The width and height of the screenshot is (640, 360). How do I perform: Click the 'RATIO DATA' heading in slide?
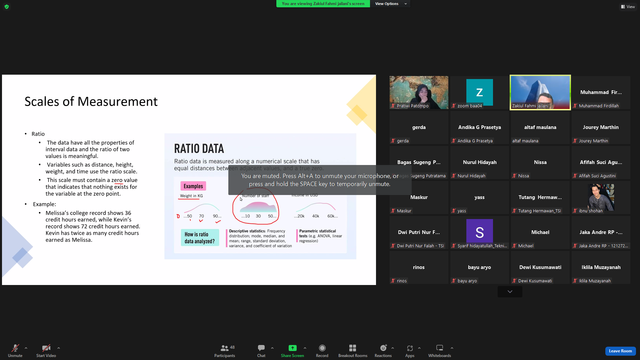pyautogui.click(x=199, y=148)
